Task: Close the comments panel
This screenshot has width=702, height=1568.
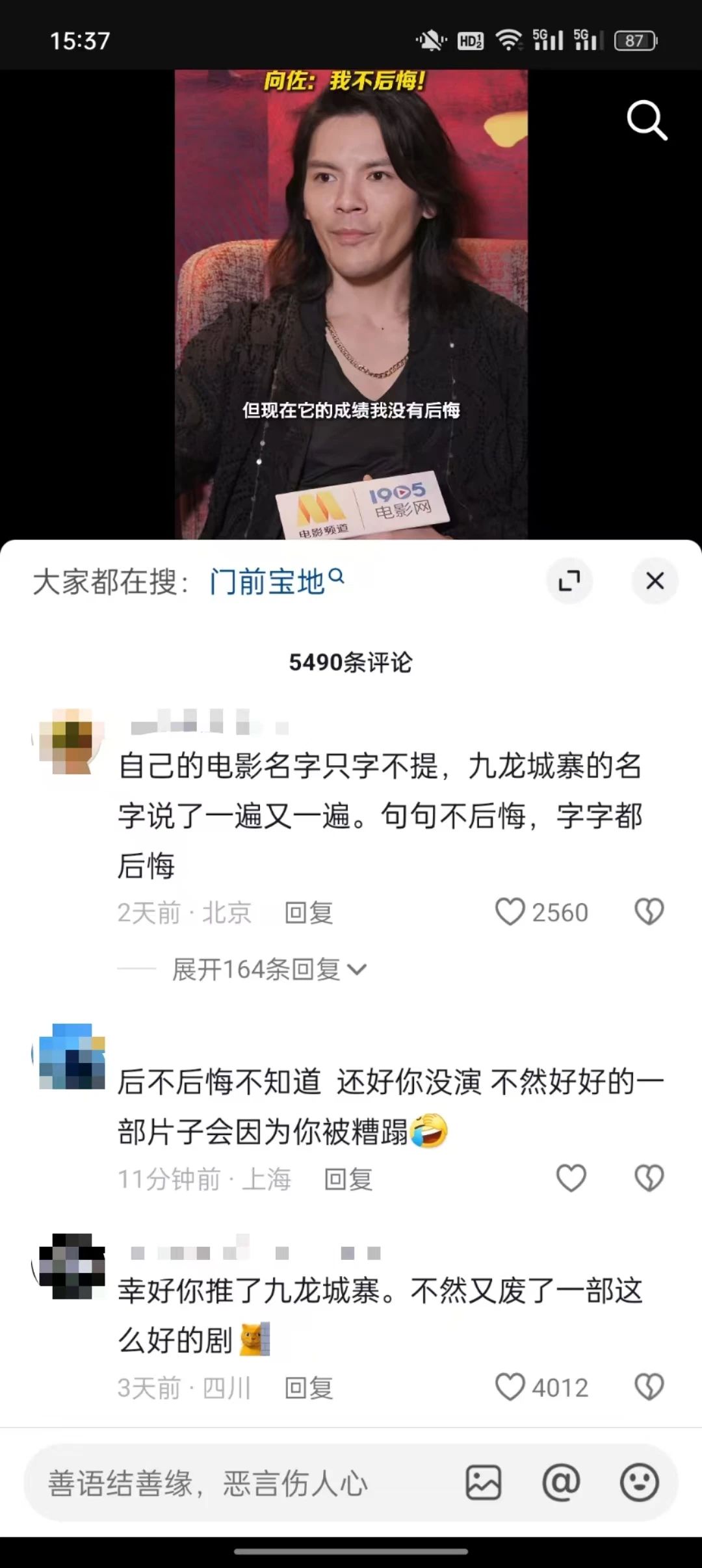Action: tap(655, 581)
